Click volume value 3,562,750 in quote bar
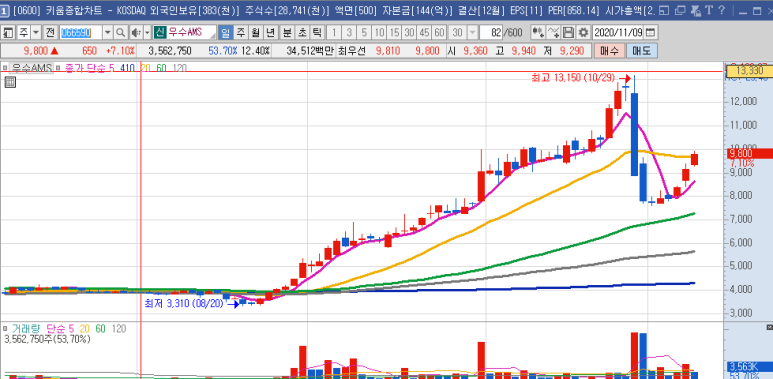The width and height of the screenshot is (773, 379). pyautogui.click(x=170, y=51)
